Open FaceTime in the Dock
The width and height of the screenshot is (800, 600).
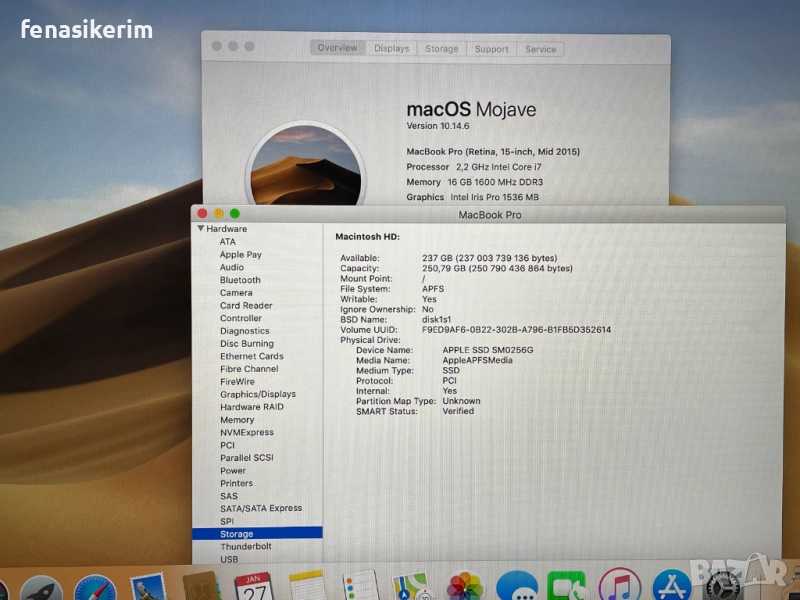[x=566, y=587]
